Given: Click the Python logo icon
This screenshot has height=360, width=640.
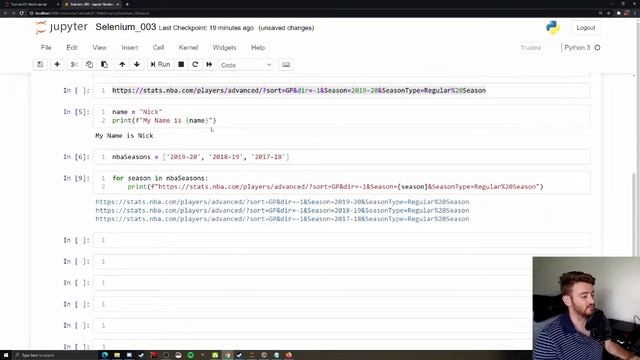Looking at the screenshot, I should point(553,28).
